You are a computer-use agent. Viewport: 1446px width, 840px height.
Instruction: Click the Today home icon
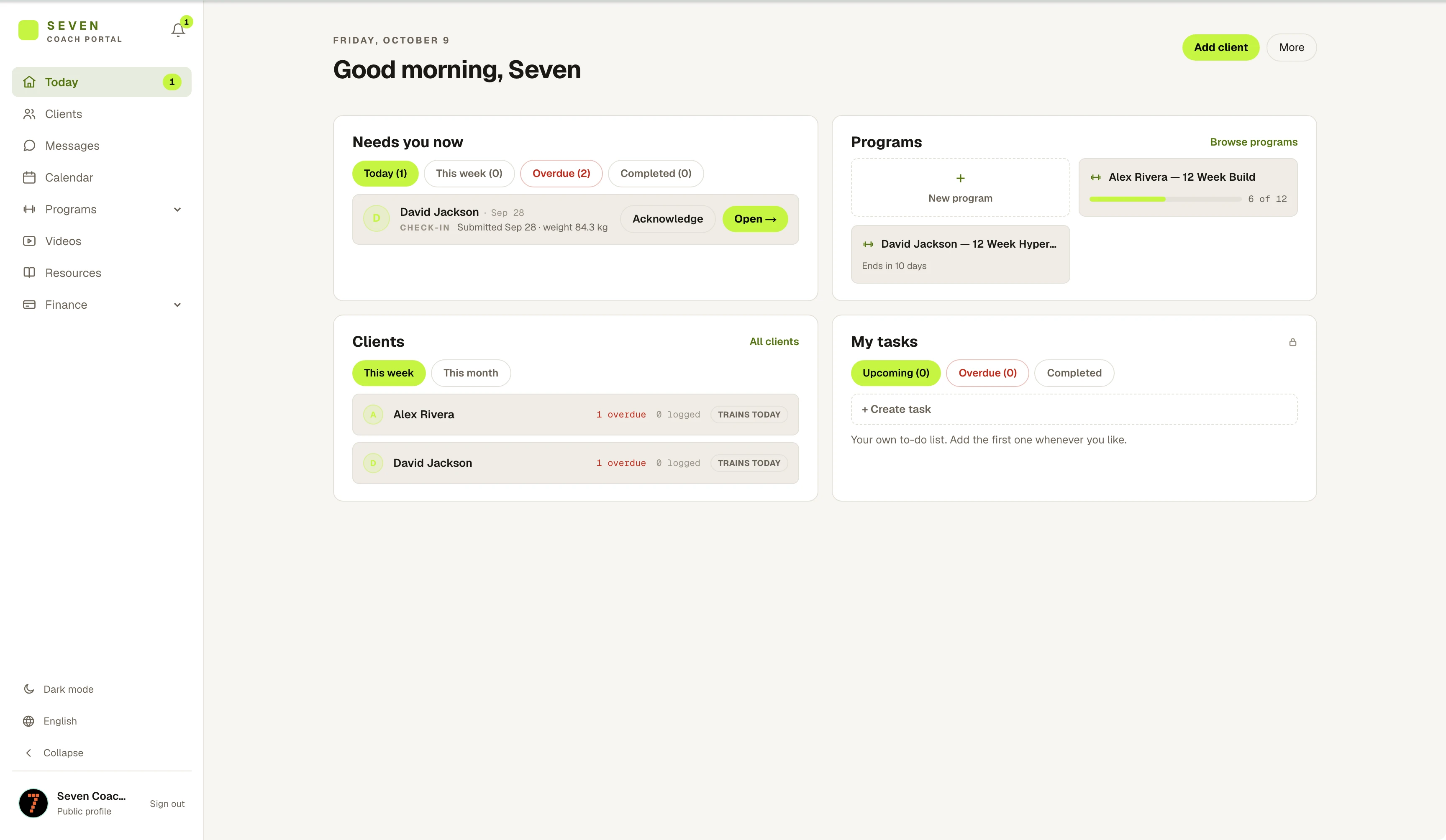click(29, 82)
